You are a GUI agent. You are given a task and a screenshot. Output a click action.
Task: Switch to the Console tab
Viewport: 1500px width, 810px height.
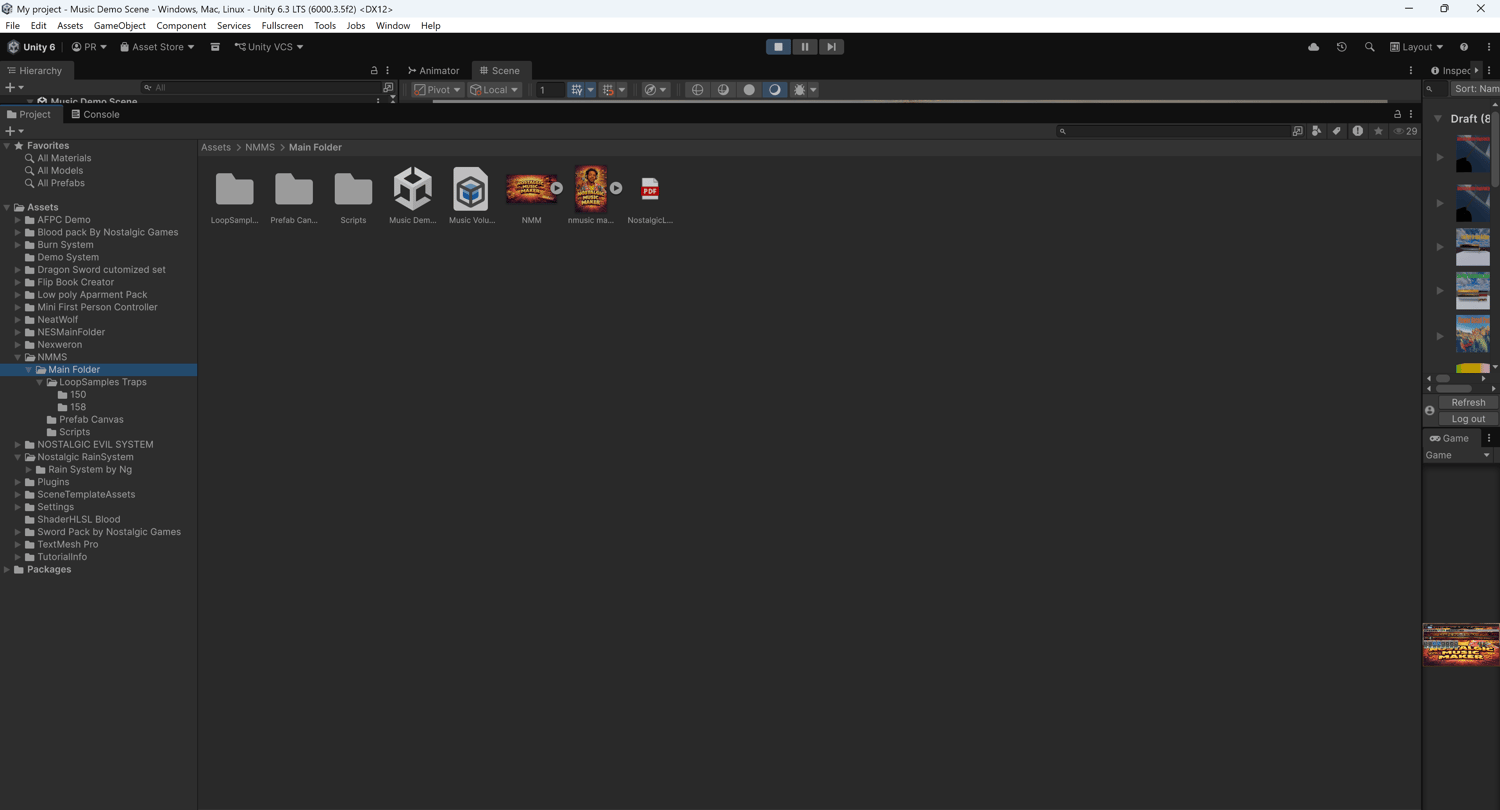pos(95,114)
